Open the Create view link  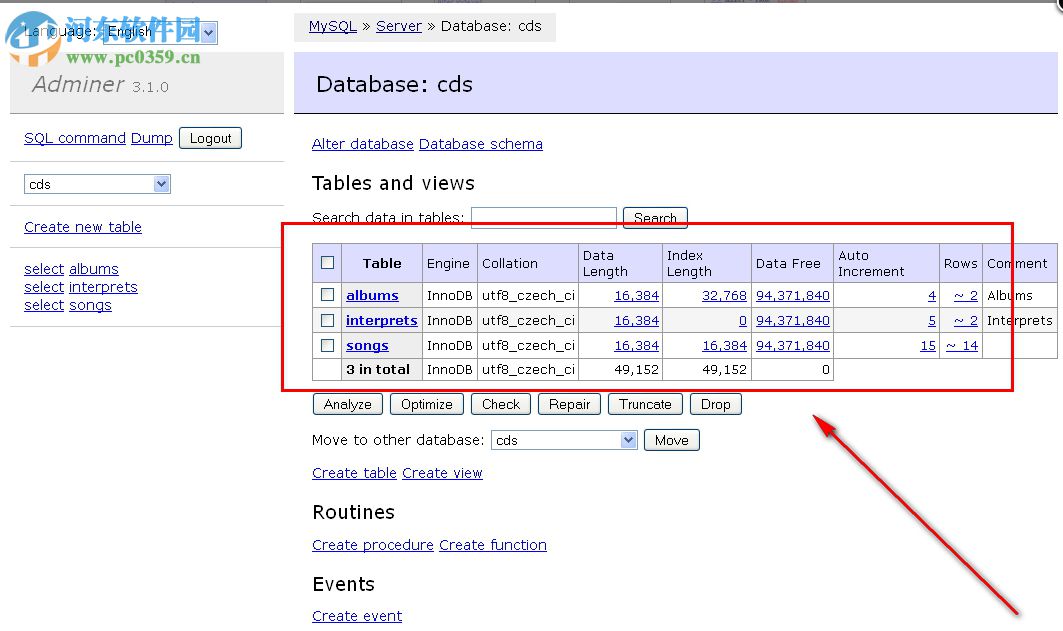click(x=442, y=473)
